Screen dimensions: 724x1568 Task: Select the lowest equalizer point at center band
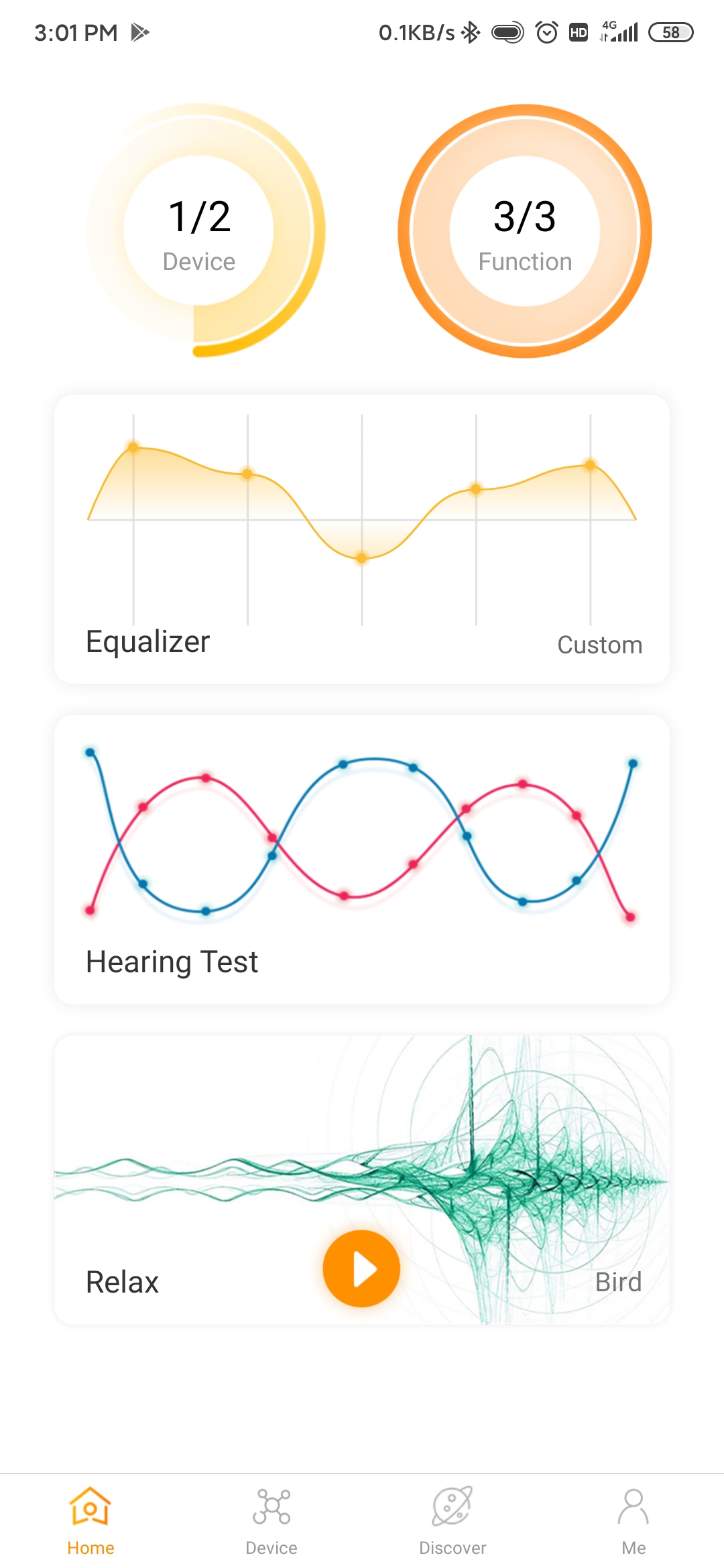[x=361, y=558]
